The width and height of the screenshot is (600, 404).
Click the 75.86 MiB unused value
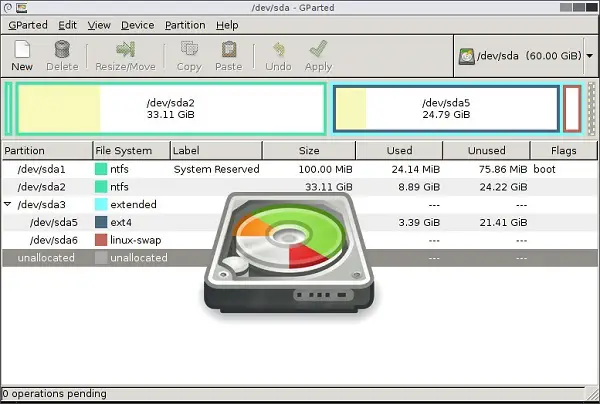(503, 169)
